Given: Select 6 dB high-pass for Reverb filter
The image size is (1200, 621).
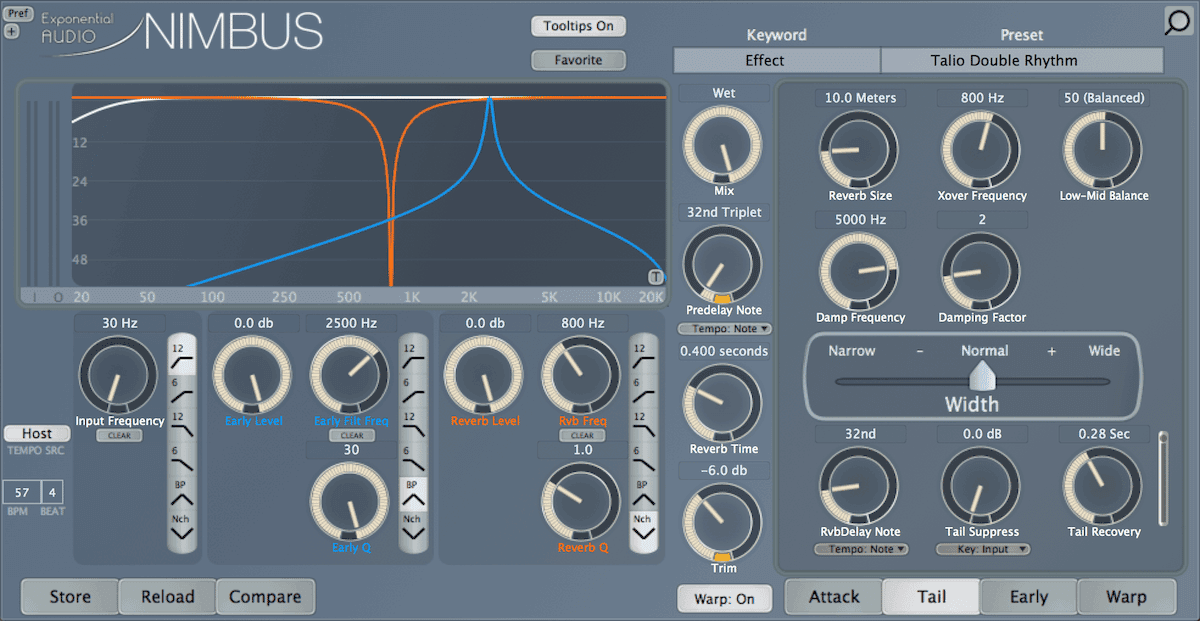Looking at the screenshot, I should click(642, 389).
